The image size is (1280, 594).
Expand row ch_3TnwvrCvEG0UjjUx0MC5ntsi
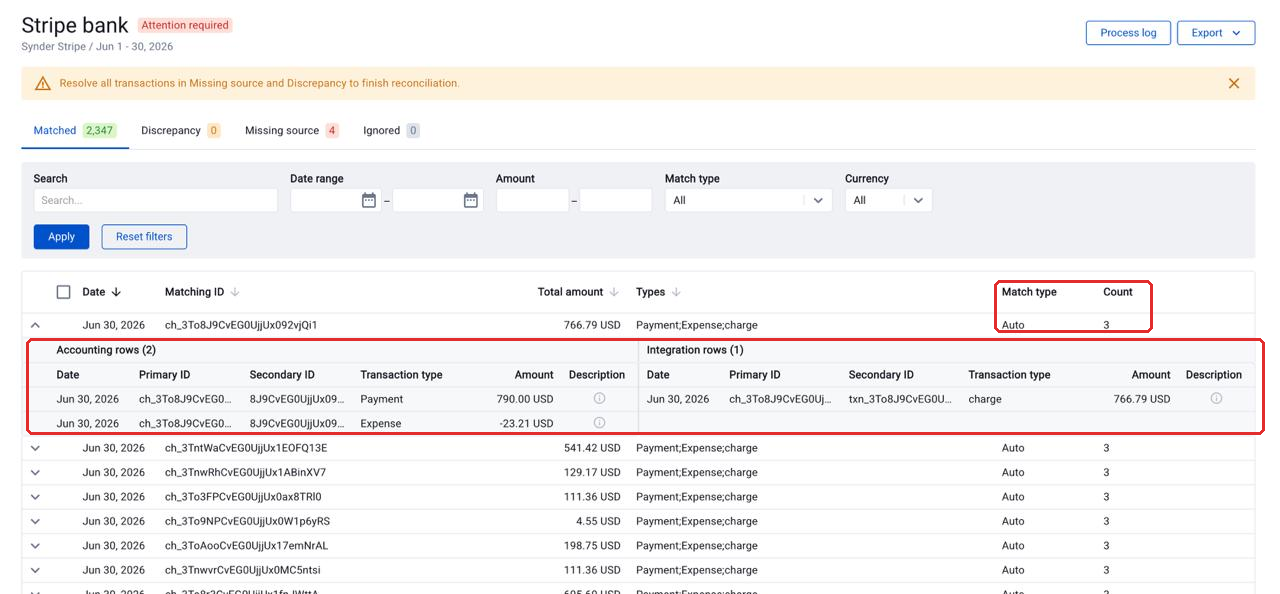click(x=35, y=570)
